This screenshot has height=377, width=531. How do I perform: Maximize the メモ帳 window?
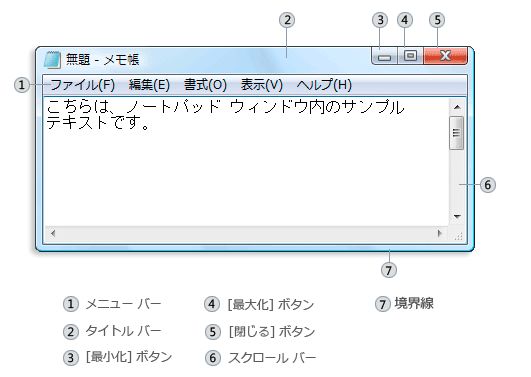coord(410,56)
